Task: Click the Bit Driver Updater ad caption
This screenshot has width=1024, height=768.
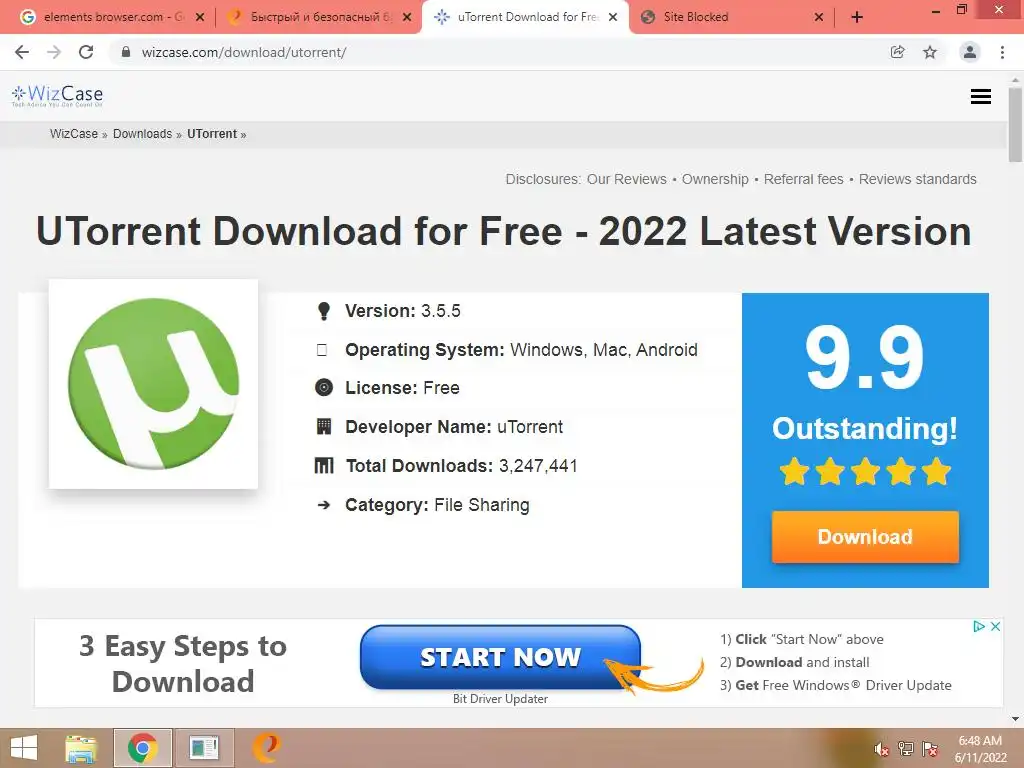Action: (500, 699)
